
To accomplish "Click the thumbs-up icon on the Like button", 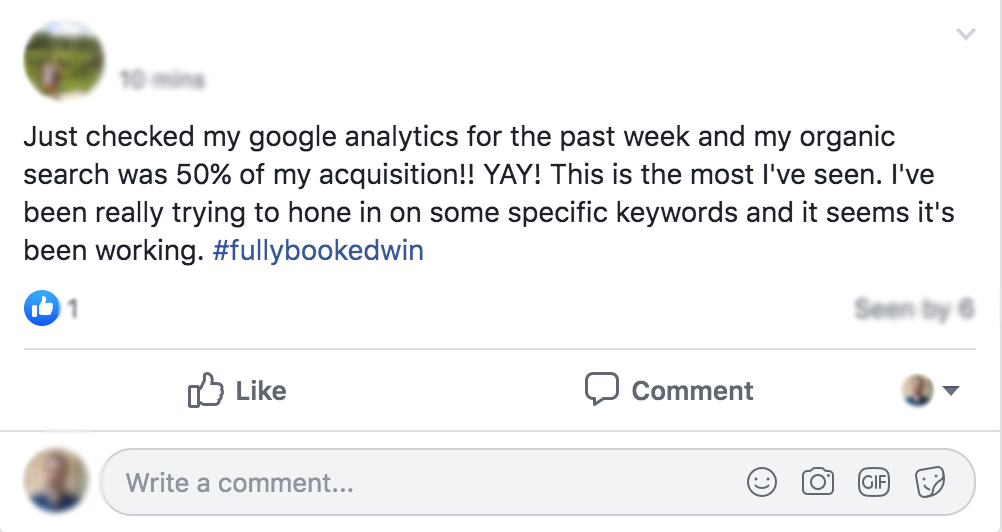I will (x=204, y=390).
